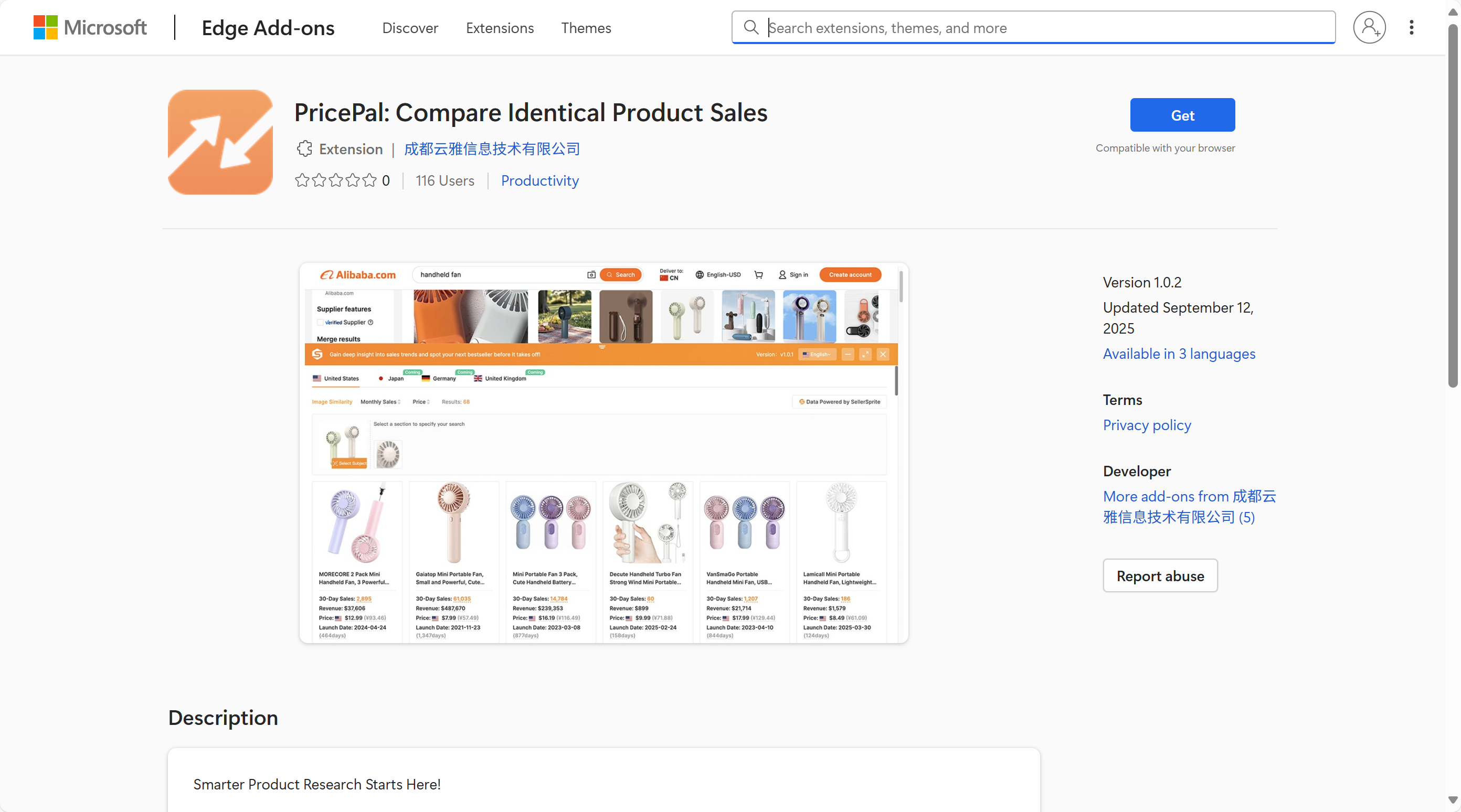
Task: Click the search magnifier icon
Action: [751, 27]
